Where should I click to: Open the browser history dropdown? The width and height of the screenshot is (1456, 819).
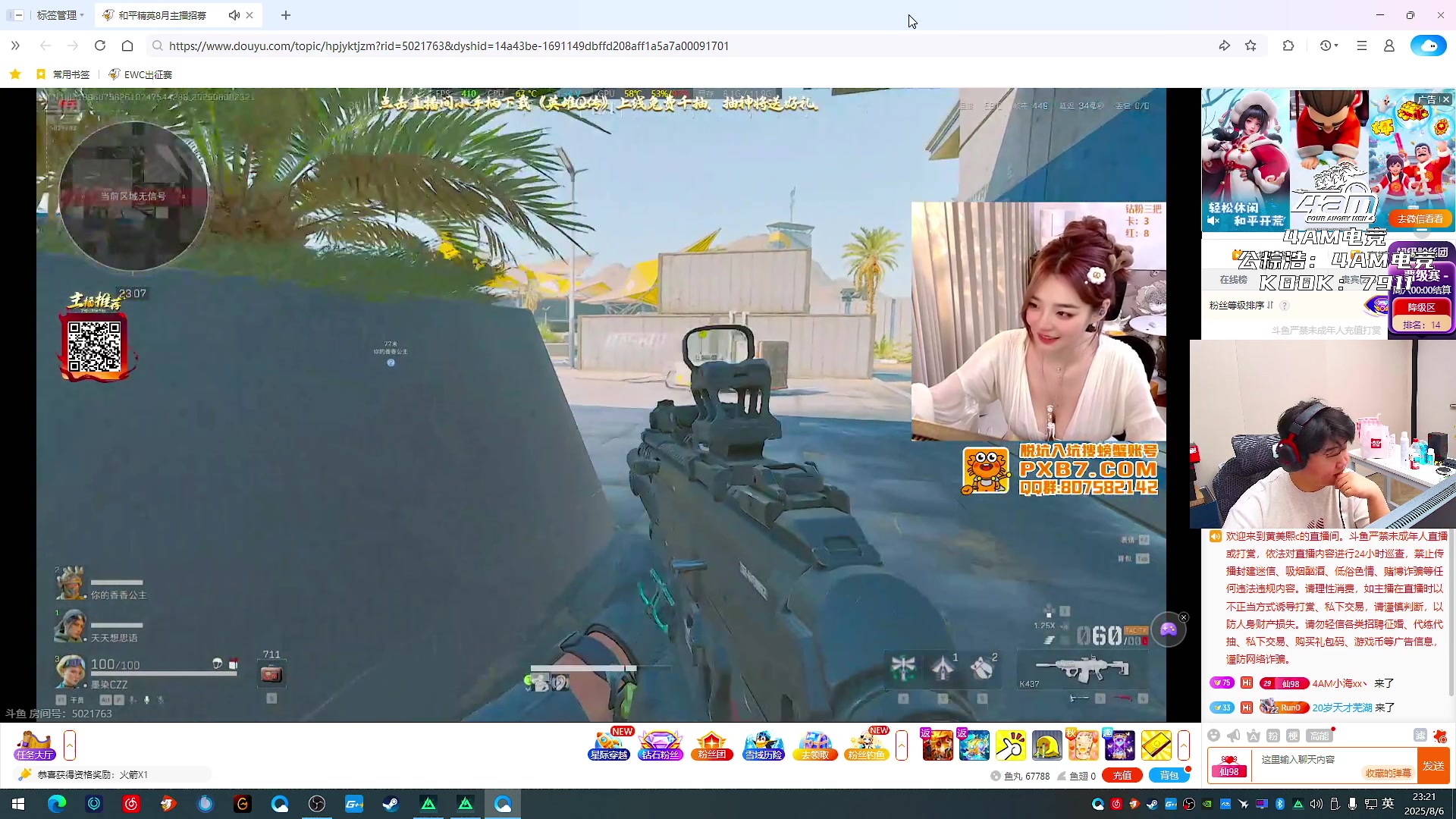pyautogui.click(x=1328, y=45)
